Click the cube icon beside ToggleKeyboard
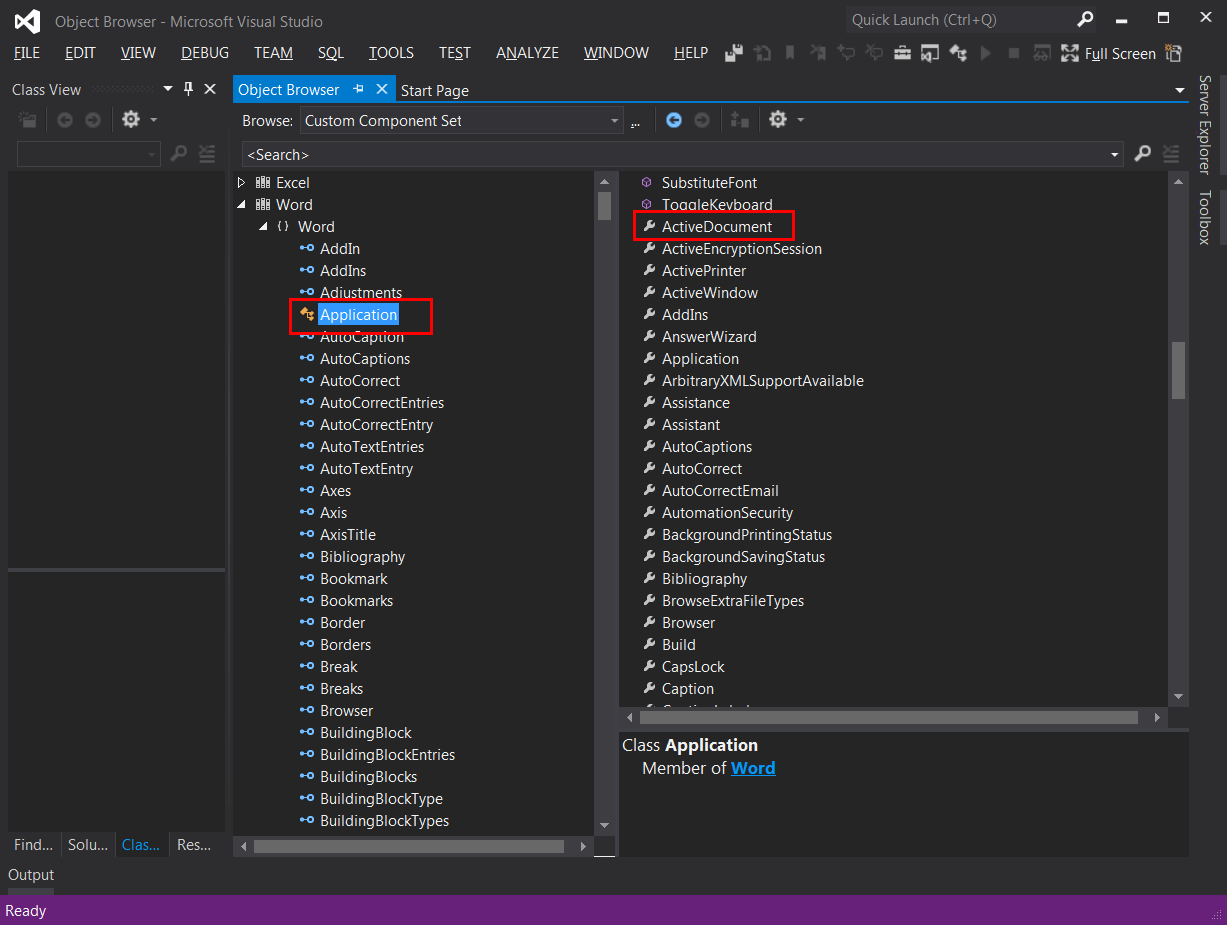This screenshot has height=925, width=1227. coord(647,204)
